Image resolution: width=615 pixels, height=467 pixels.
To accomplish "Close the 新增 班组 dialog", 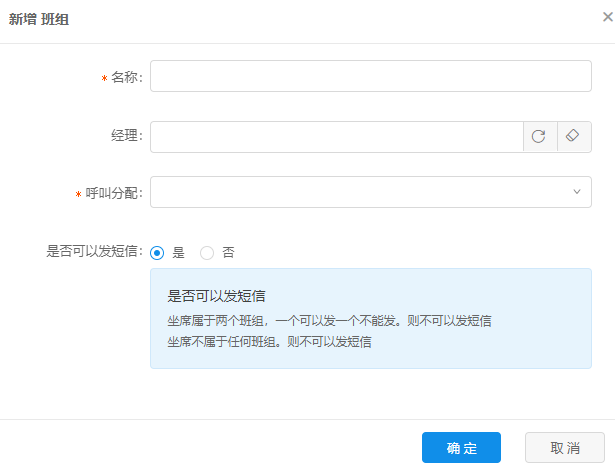I will click(608, 16).
